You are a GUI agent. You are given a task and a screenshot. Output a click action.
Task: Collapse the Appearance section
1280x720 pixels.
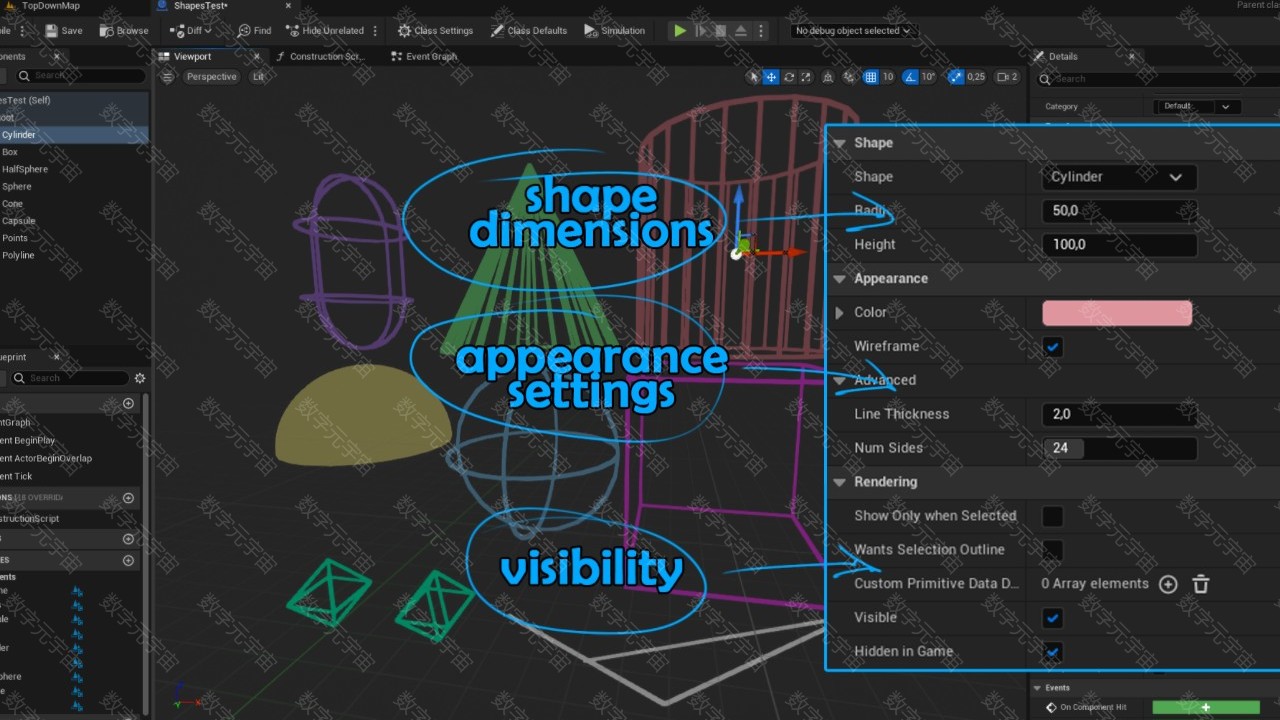[x=840, y=279]
